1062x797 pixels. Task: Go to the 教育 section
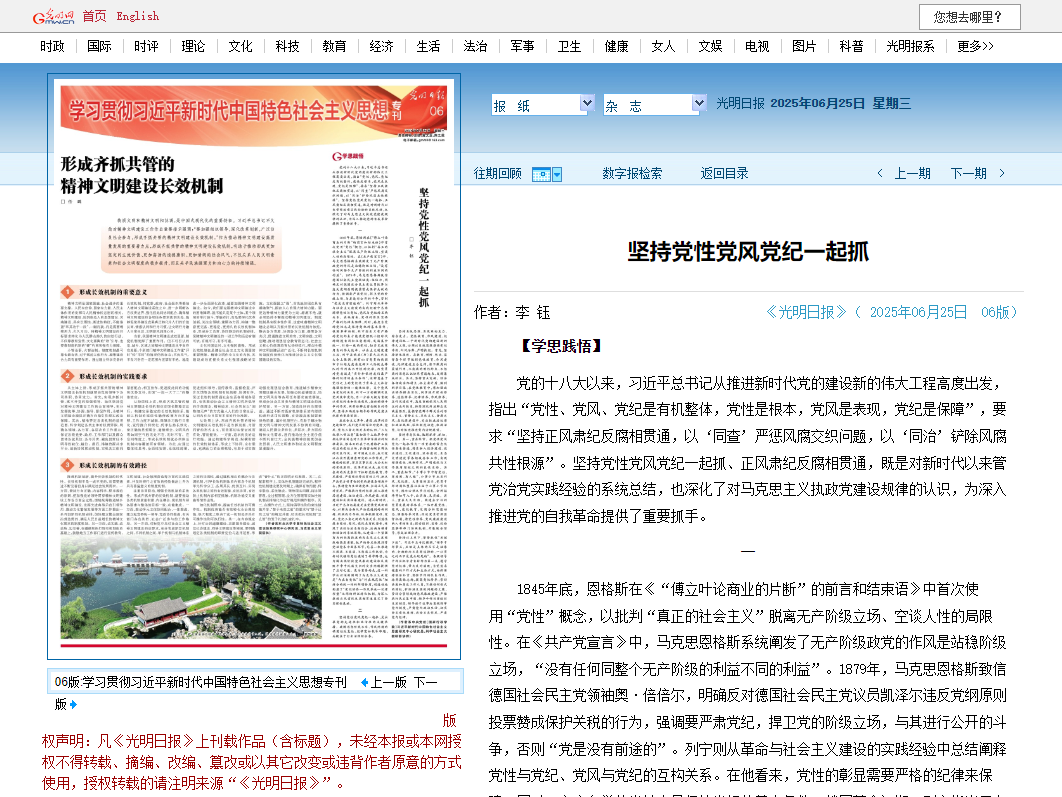pyautogui.click(x=335, y=46)
